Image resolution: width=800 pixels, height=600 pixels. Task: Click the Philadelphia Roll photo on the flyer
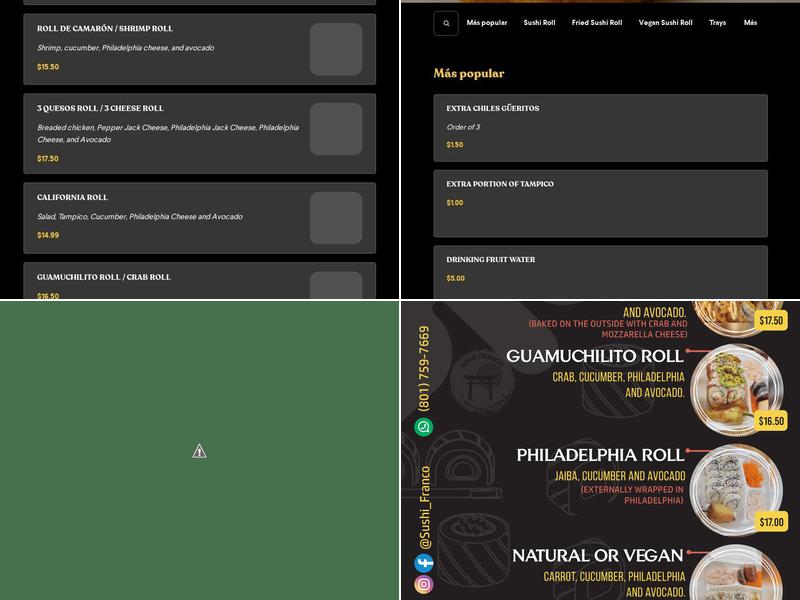coord(737,490)
